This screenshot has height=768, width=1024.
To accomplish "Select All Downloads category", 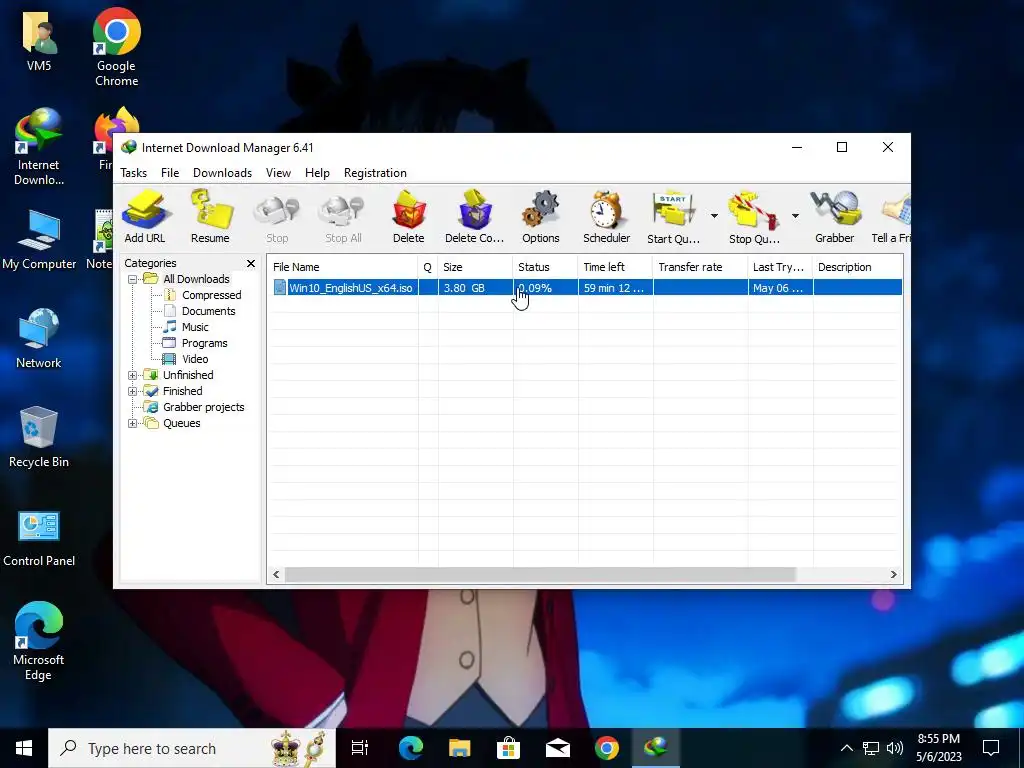I will (196, 279).
